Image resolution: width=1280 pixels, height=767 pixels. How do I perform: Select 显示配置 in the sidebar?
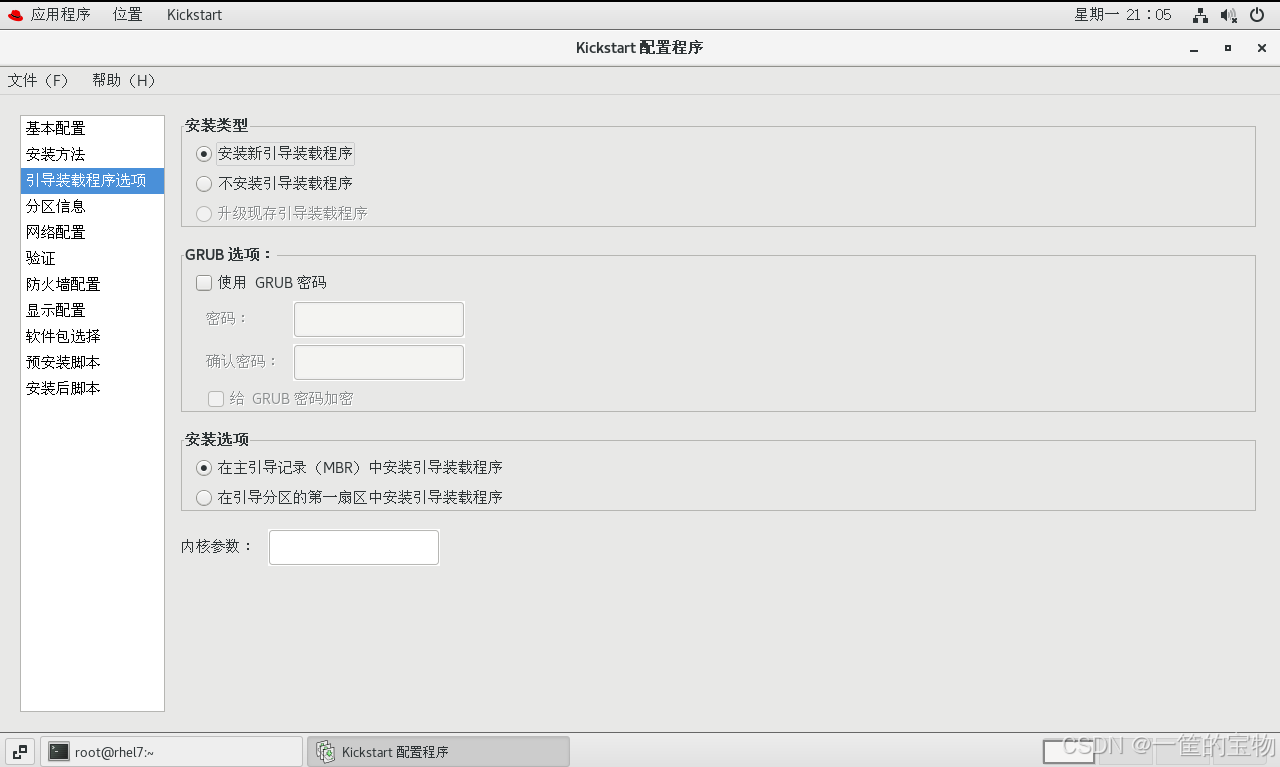tap(92, 310)
